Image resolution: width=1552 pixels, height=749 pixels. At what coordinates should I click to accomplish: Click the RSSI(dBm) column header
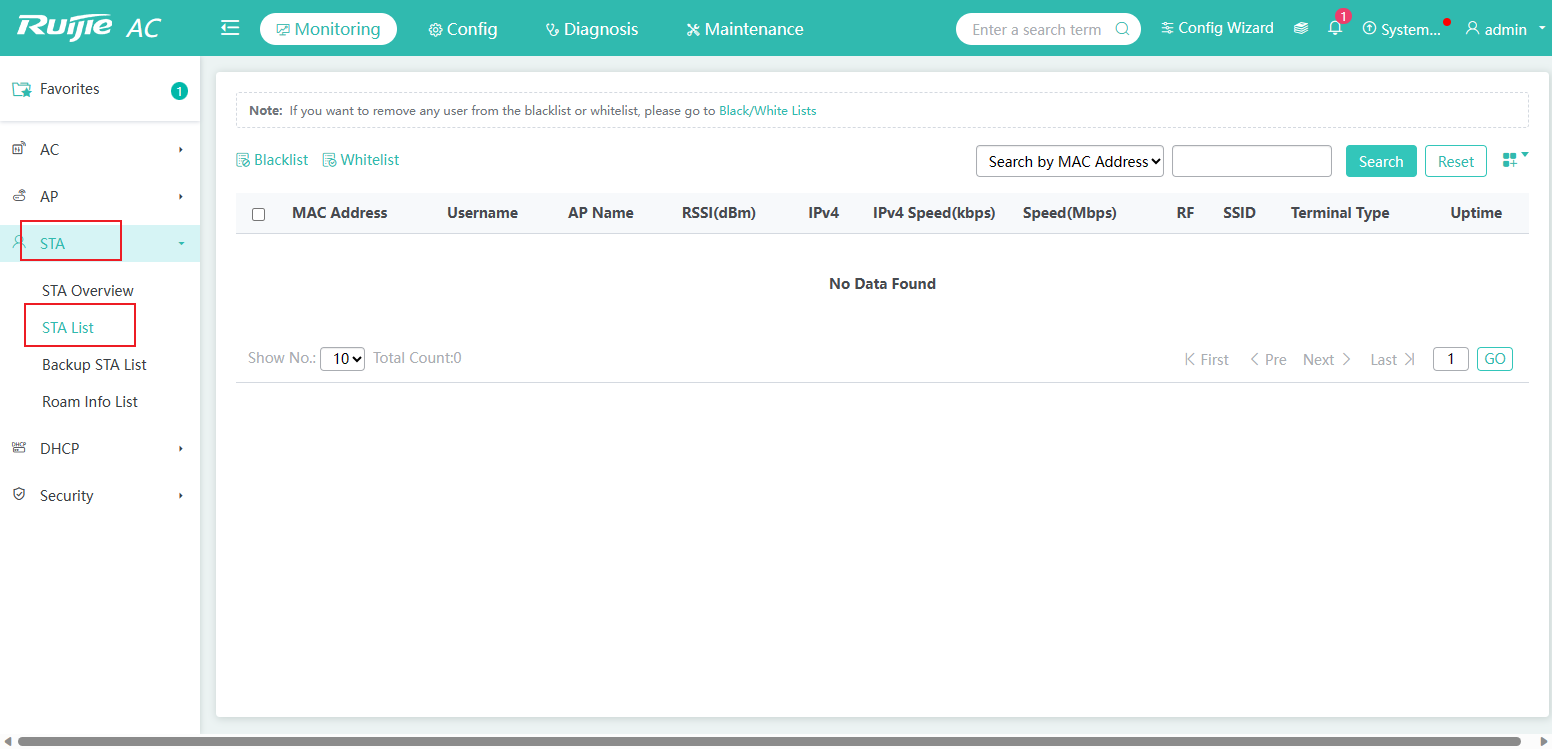[719, 213]
